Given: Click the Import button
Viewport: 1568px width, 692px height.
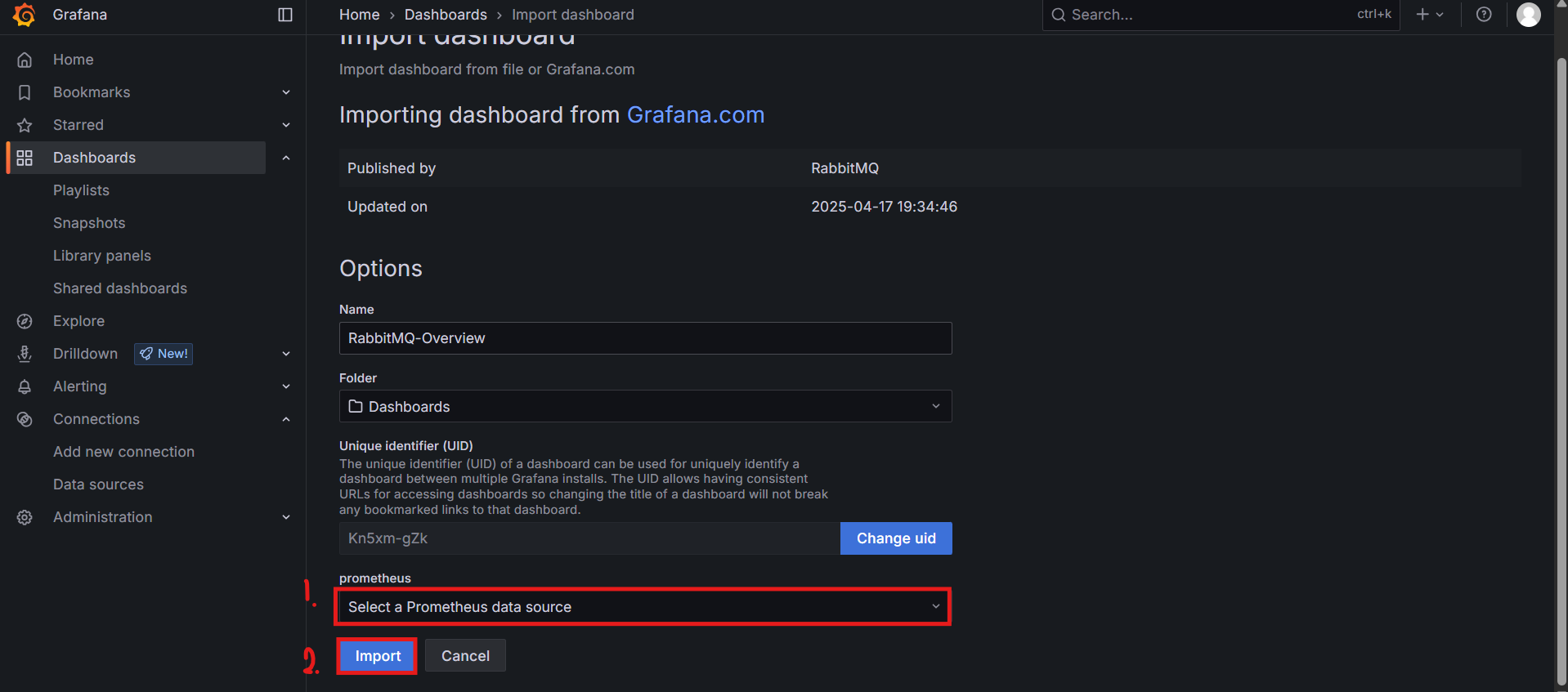Looking at the screenshot, I should (x=378, y=656).
